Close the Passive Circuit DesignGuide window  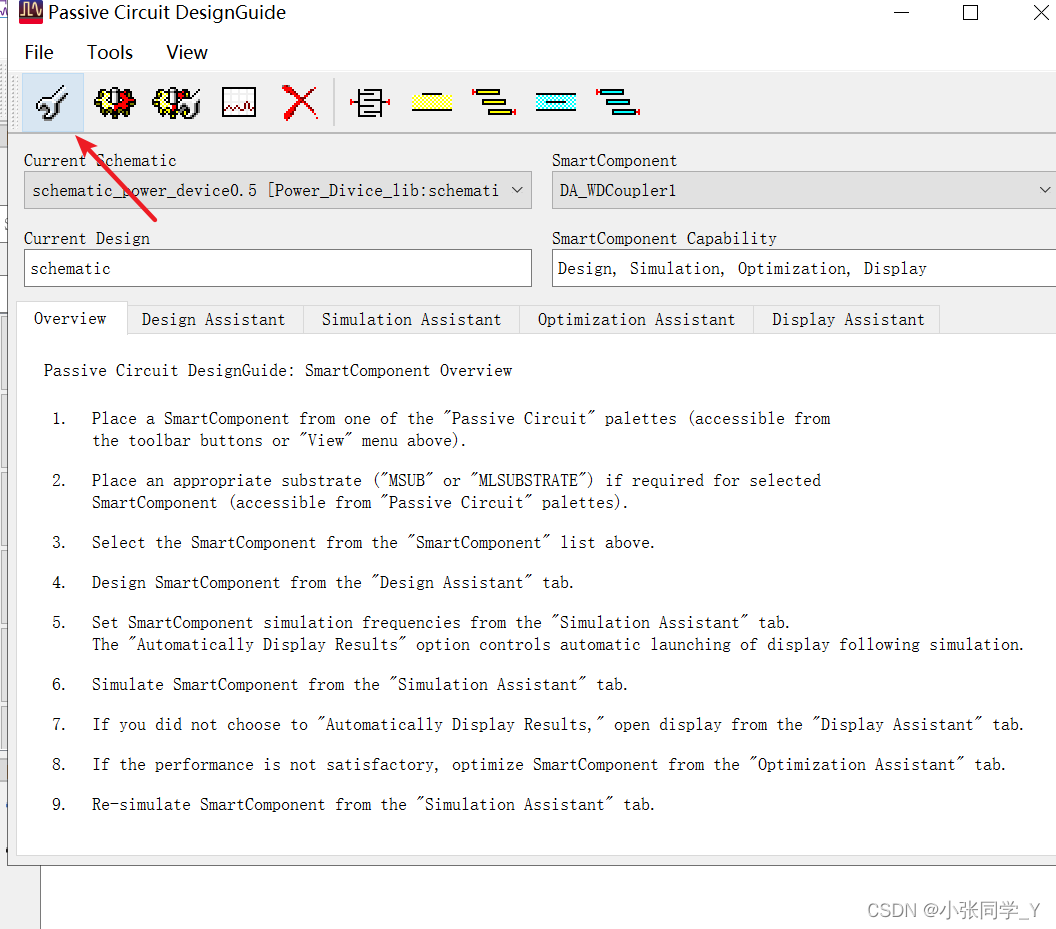pyautogui.click(x=1041, y=12)
